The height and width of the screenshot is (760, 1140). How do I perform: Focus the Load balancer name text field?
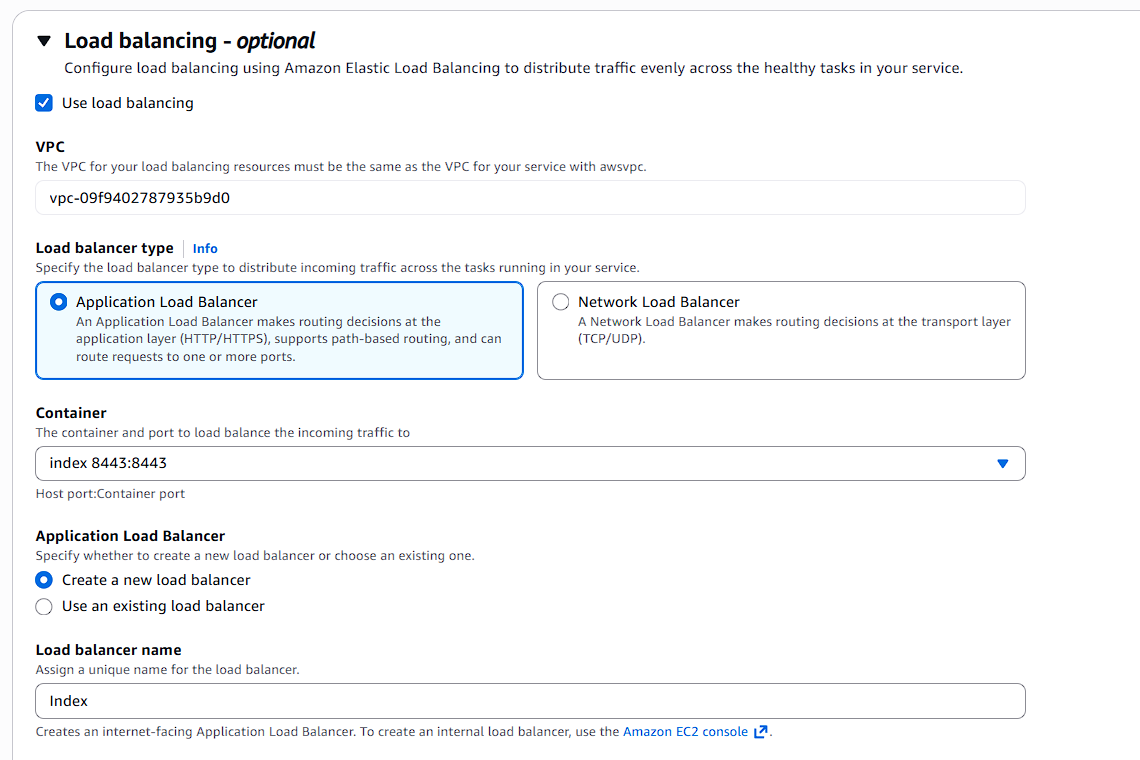pos(530,701)
